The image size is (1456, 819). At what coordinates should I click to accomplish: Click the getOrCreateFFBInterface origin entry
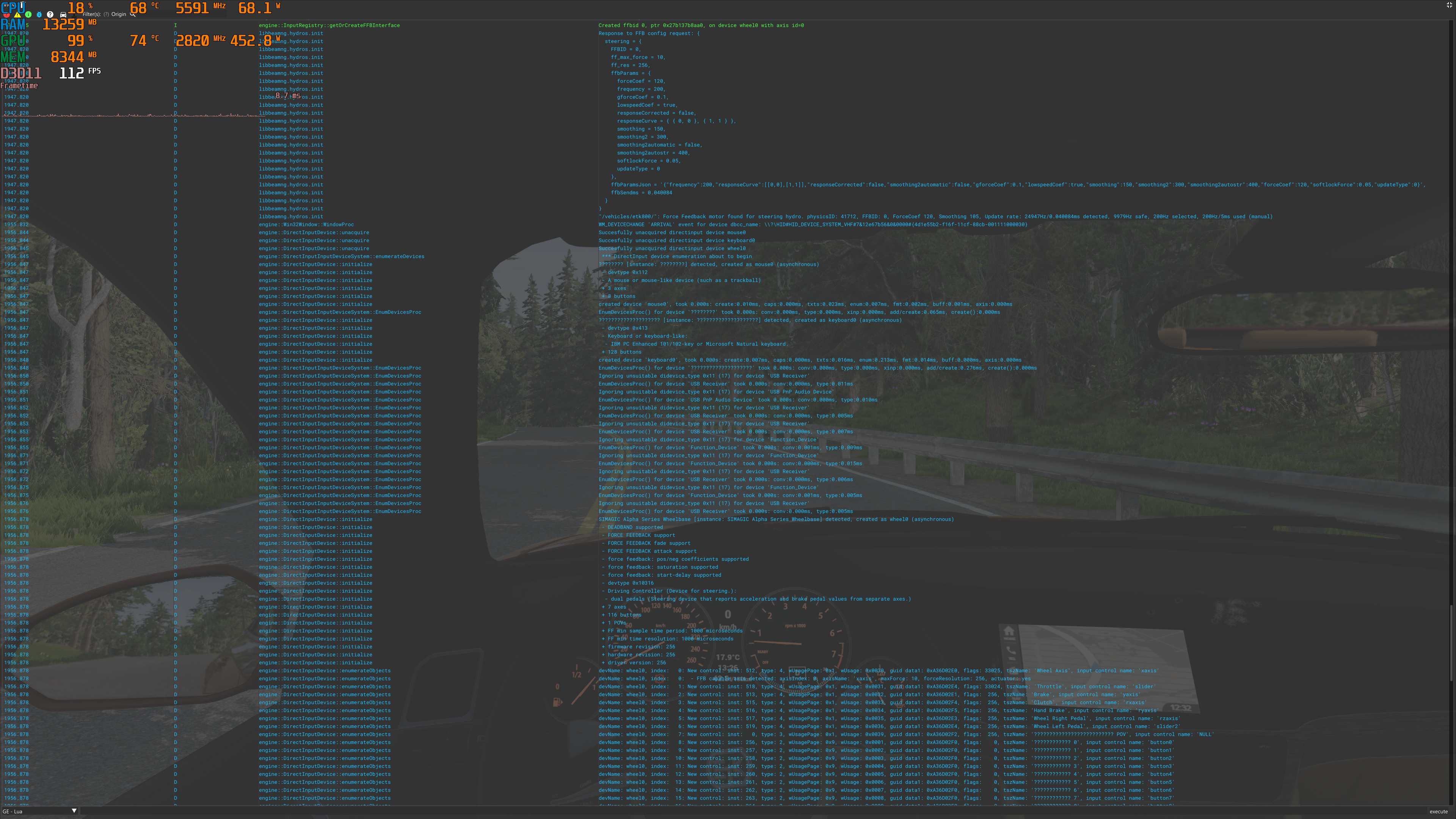329,25
